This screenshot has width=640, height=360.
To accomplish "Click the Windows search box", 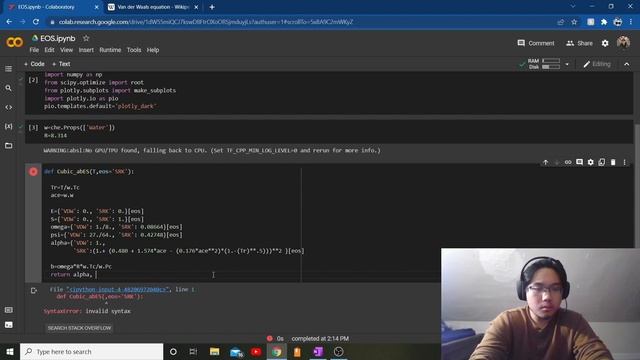I will pyautogui.click(x=91, y=351).
